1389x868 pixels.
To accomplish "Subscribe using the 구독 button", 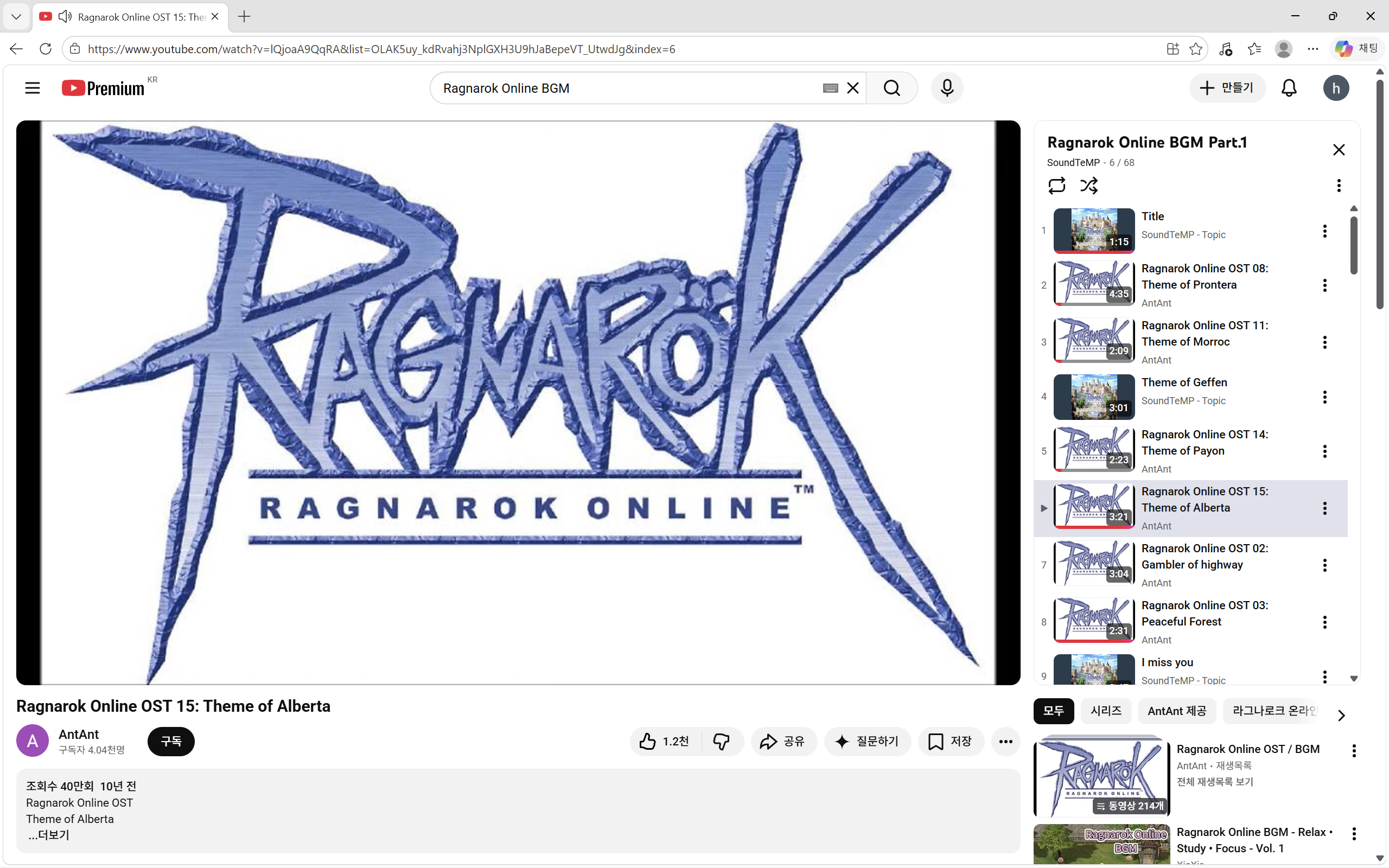I will [171, 741].
